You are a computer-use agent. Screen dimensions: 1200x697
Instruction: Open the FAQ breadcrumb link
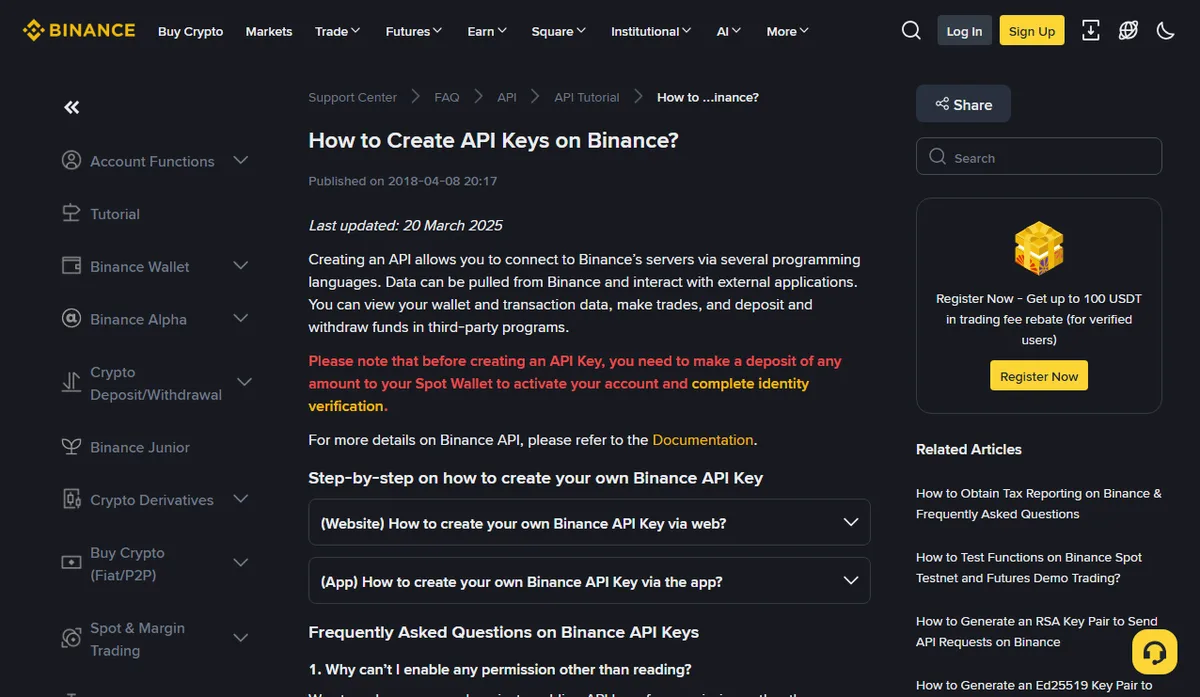[447, 97]
